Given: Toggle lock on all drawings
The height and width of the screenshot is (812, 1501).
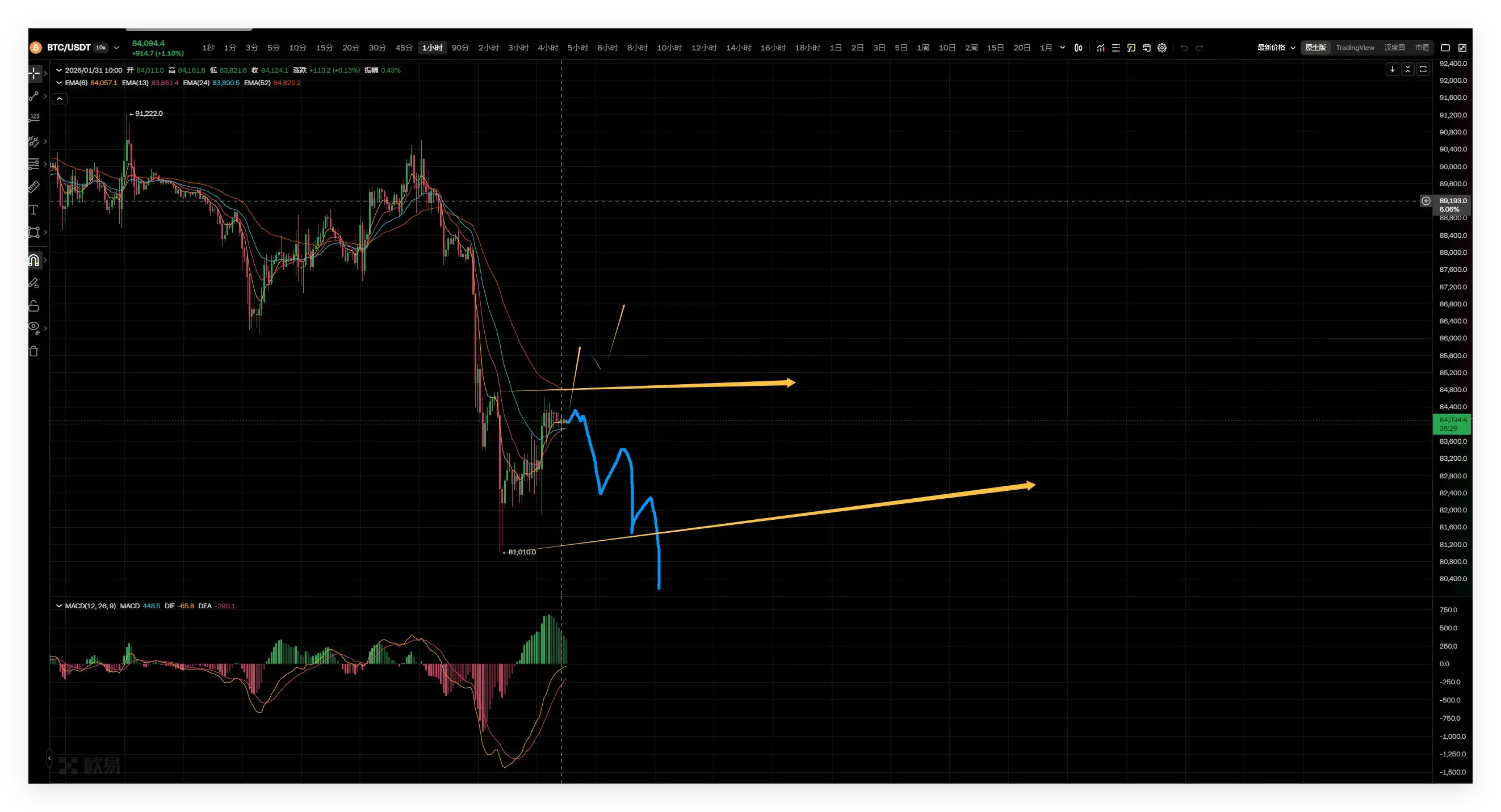Looking at the screenshot, I should click(34, 306).
